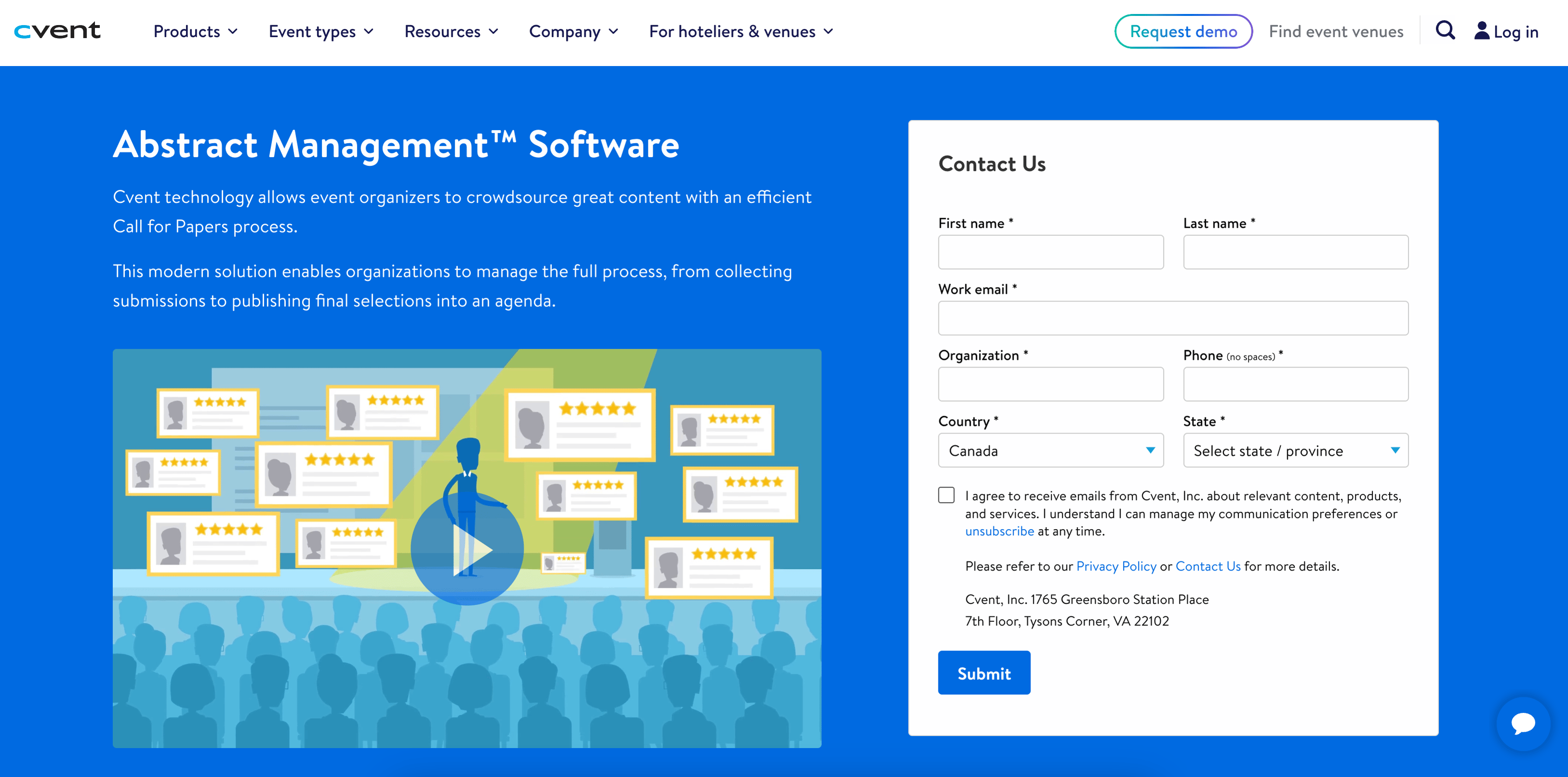Focus the Last name input field

click(x=1295, y=252)
